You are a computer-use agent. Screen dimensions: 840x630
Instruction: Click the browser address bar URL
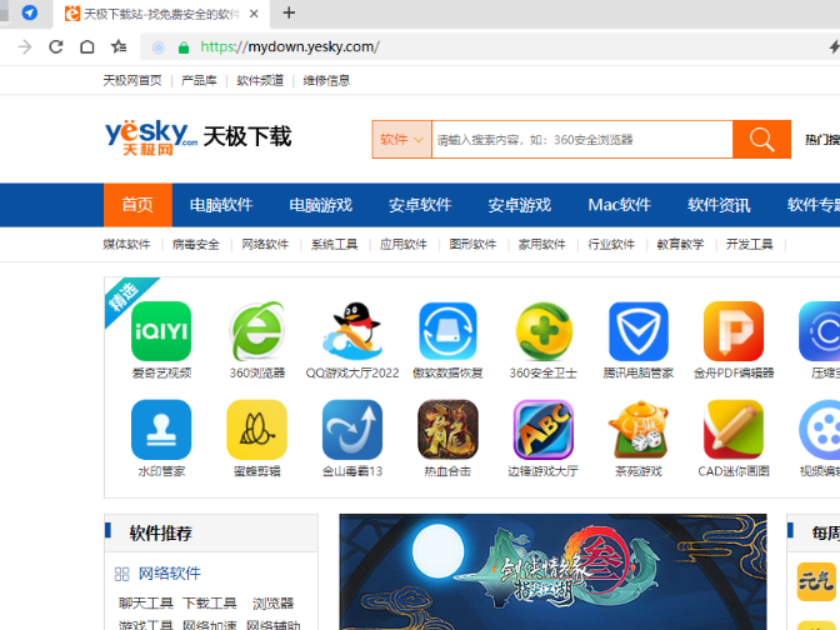290,47
